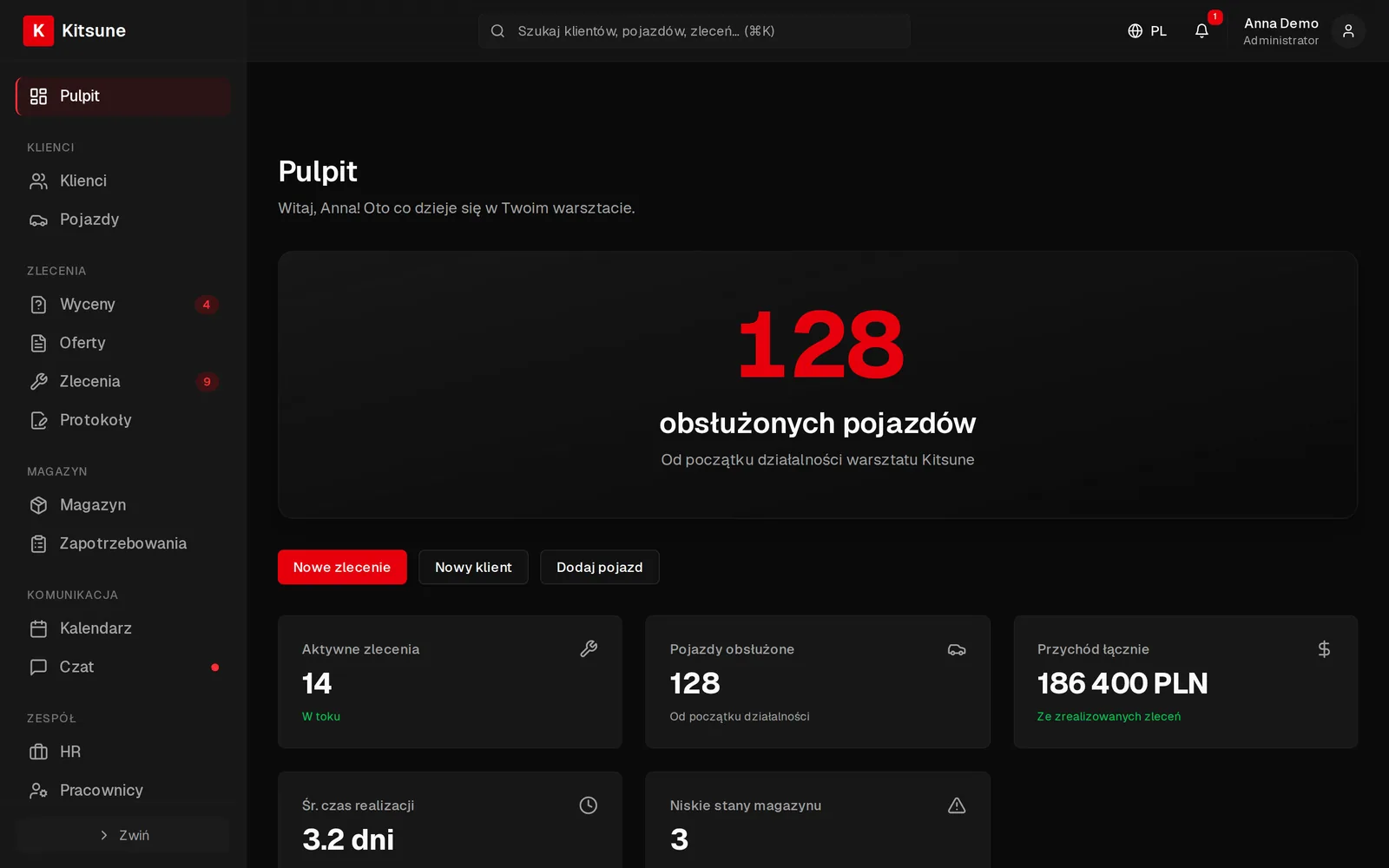Click the Wyceny badge showing 4
Image resolution: width=1389 pixels, height=868 pixels.
click(207, 305)
